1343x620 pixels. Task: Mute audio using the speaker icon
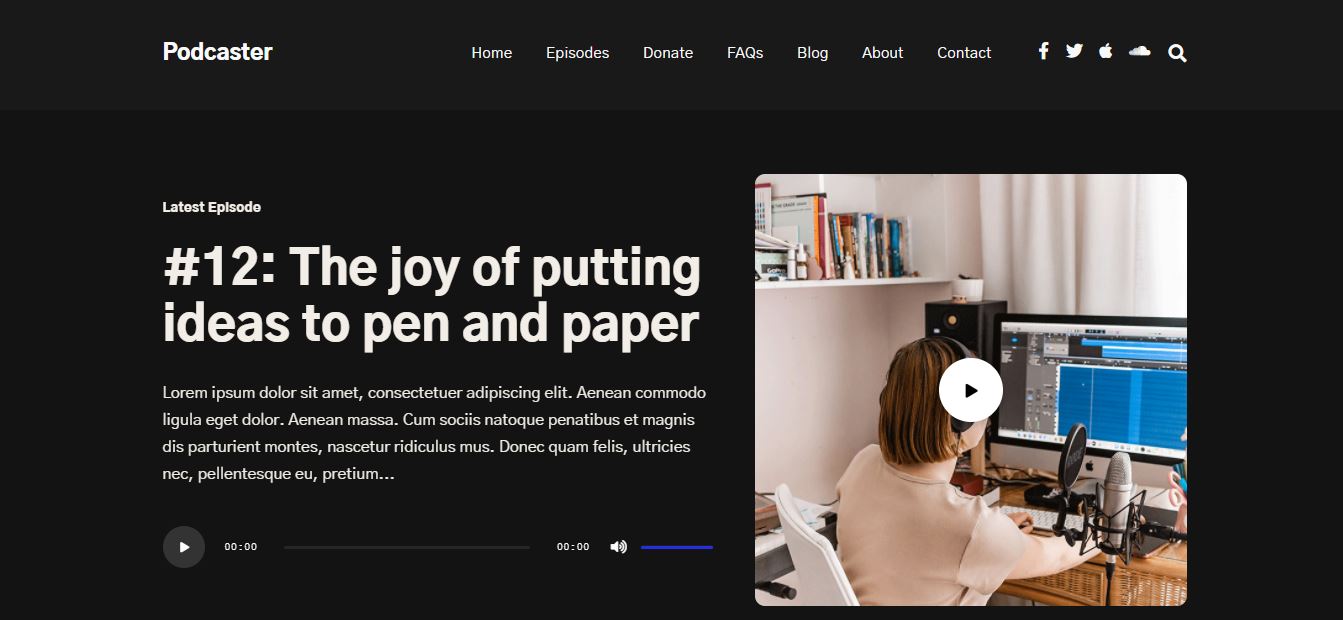click(x=619, y=547)
